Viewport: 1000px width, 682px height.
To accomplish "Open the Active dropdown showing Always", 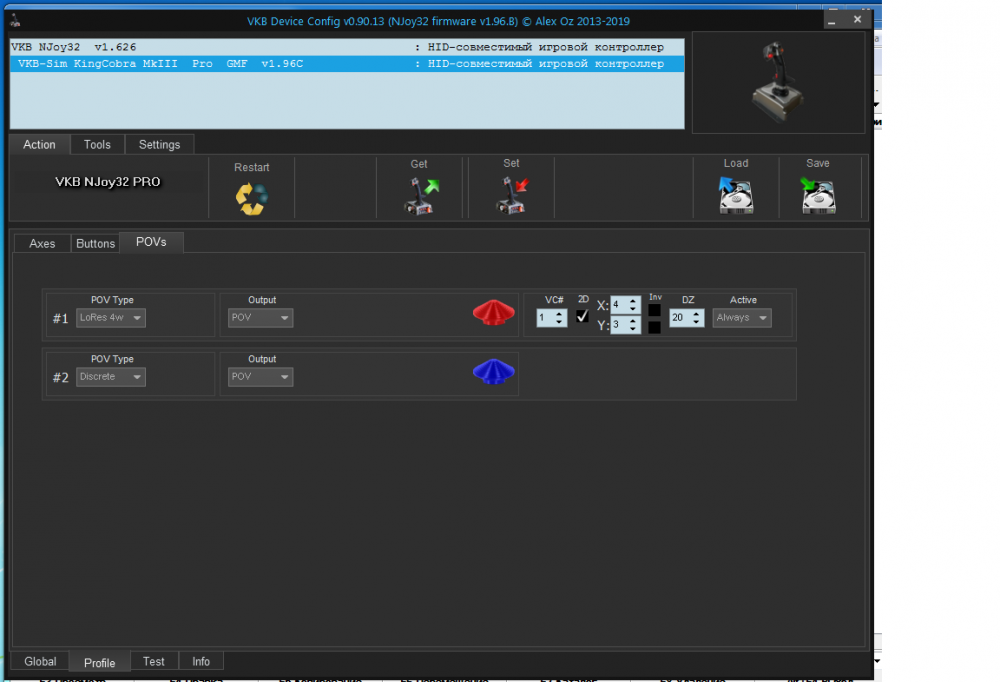I will pyautogui.click(x=742, y=318).
